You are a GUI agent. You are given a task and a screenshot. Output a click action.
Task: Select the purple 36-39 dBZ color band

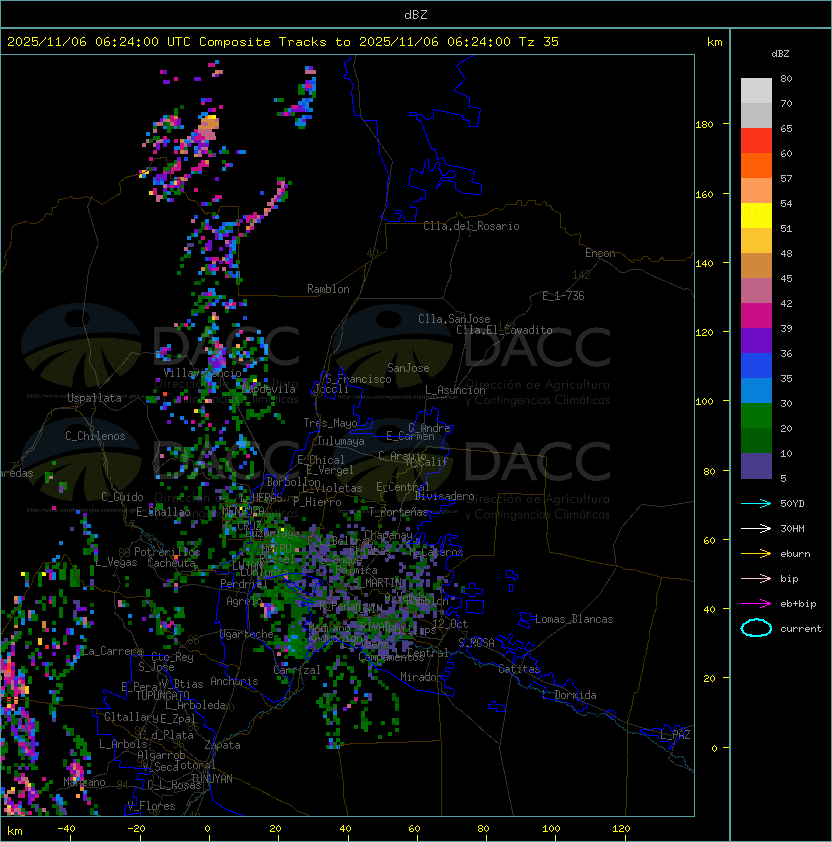pos(756,340)
